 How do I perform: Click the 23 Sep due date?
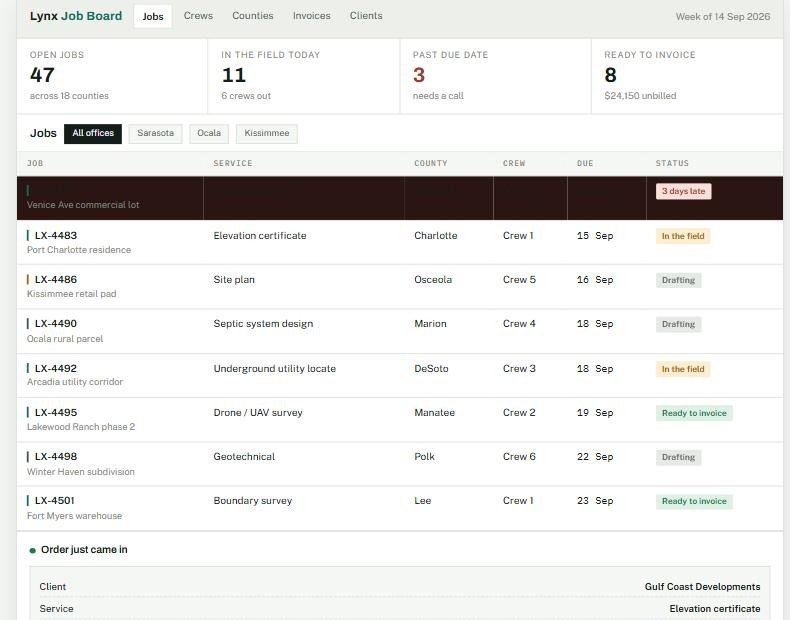pyautogui.click(x=595, y=501)
